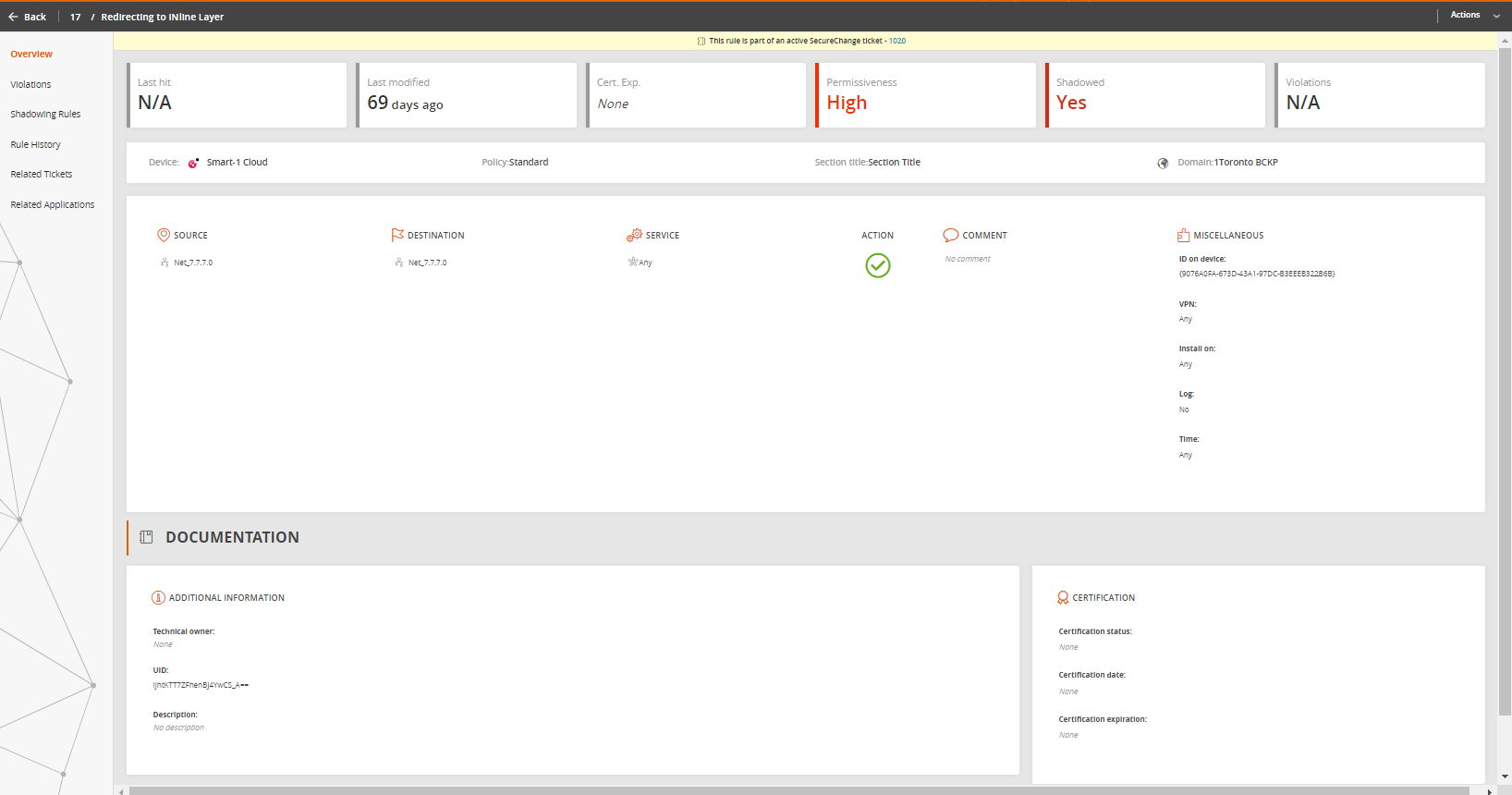The height and width of the screenshot is (795, 1512).
Task: Click the Smart-1 Cloud device icon
Action: click(193, 163)
